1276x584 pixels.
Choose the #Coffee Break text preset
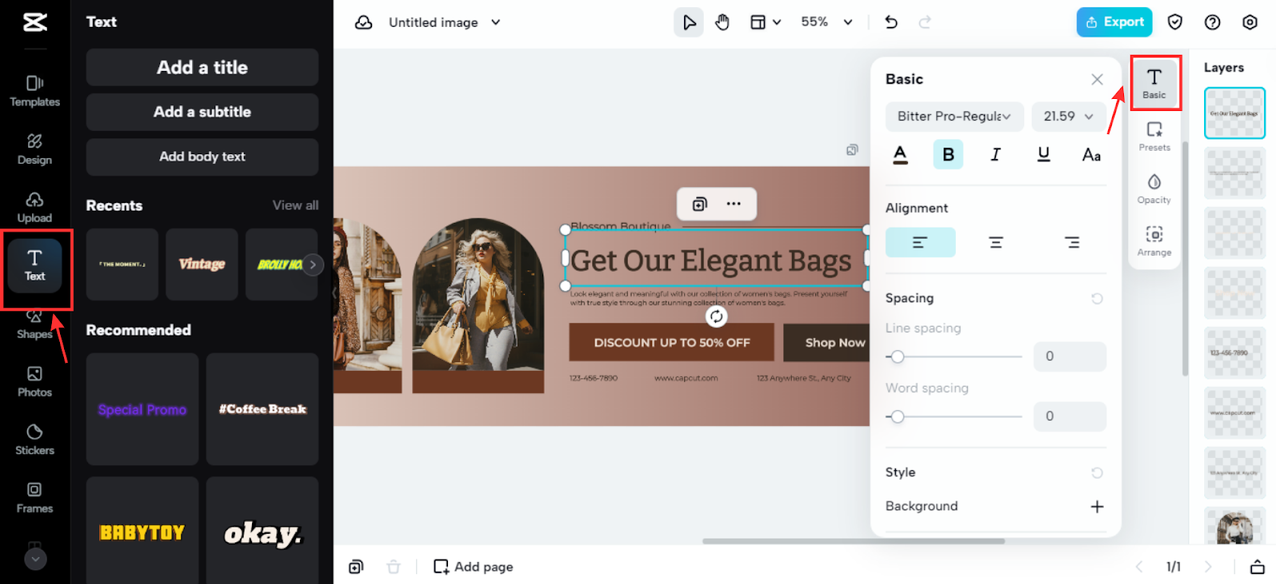(263, 409)
